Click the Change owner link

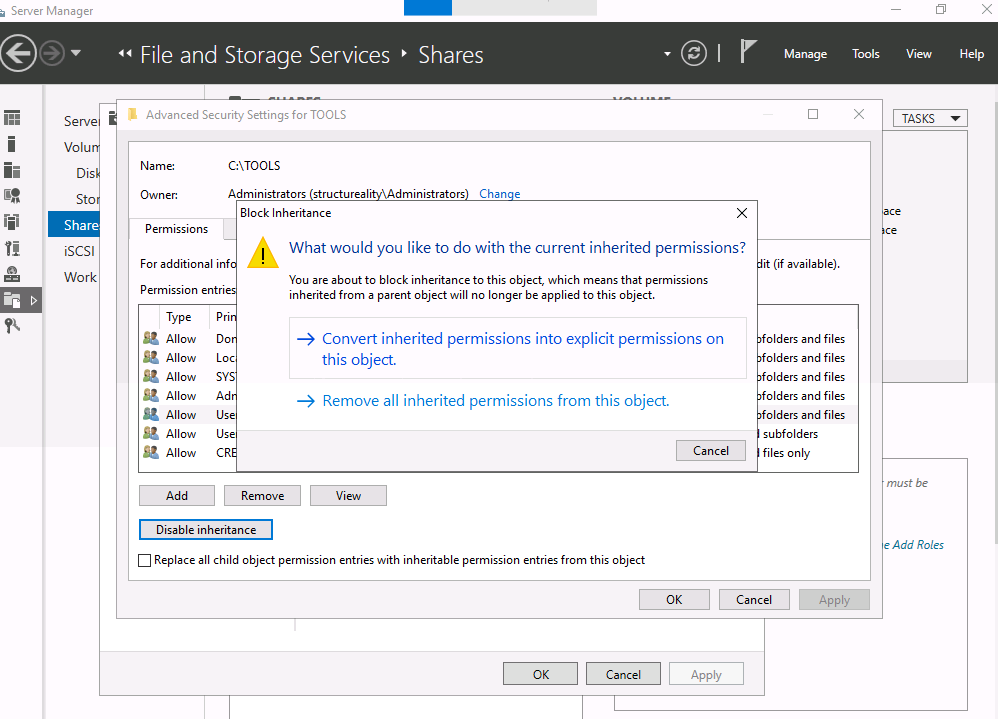point(500,194)
